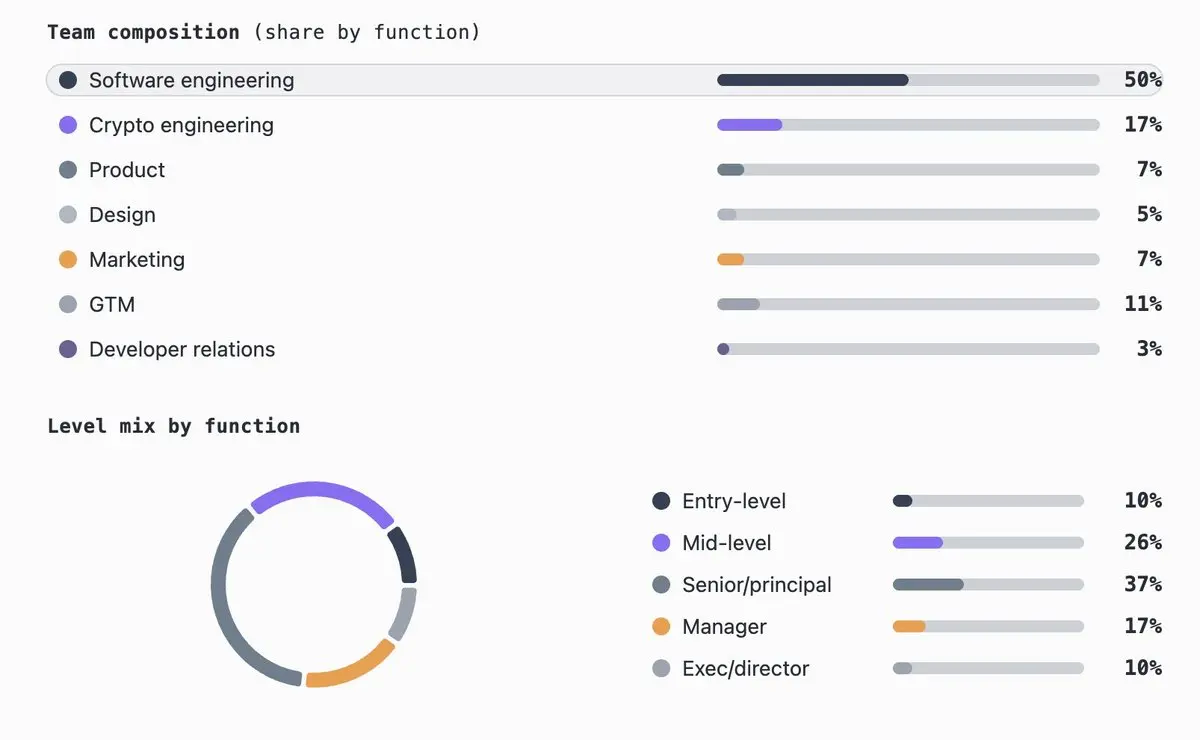This screenshot has height=740, width=1200.
Task: Click the Exec/director legend label
Action: tap(746, 669)
